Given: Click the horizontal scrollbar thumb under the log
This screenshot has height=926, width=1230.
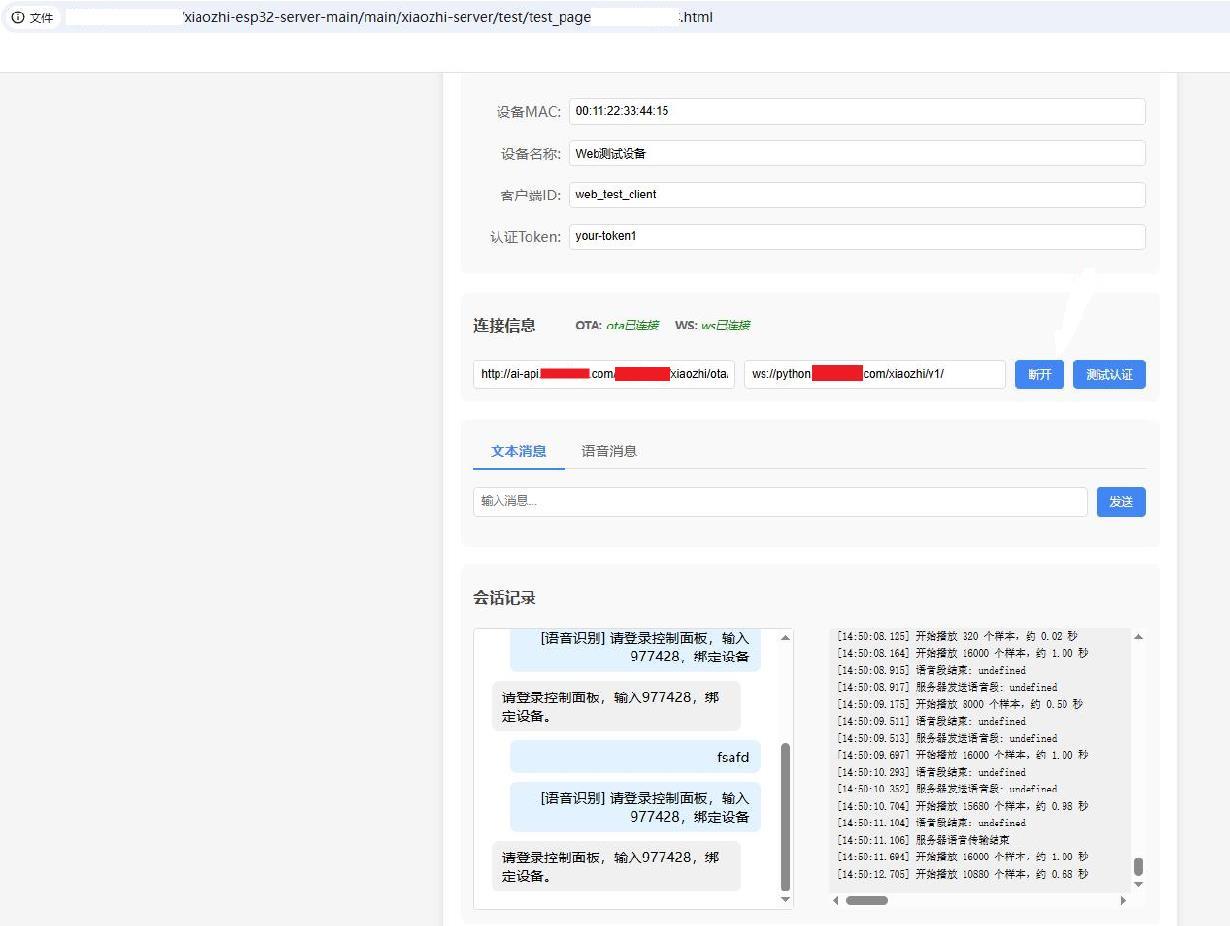Looking at the screenshot, I should pyautogui.click(x=867, y=900).
